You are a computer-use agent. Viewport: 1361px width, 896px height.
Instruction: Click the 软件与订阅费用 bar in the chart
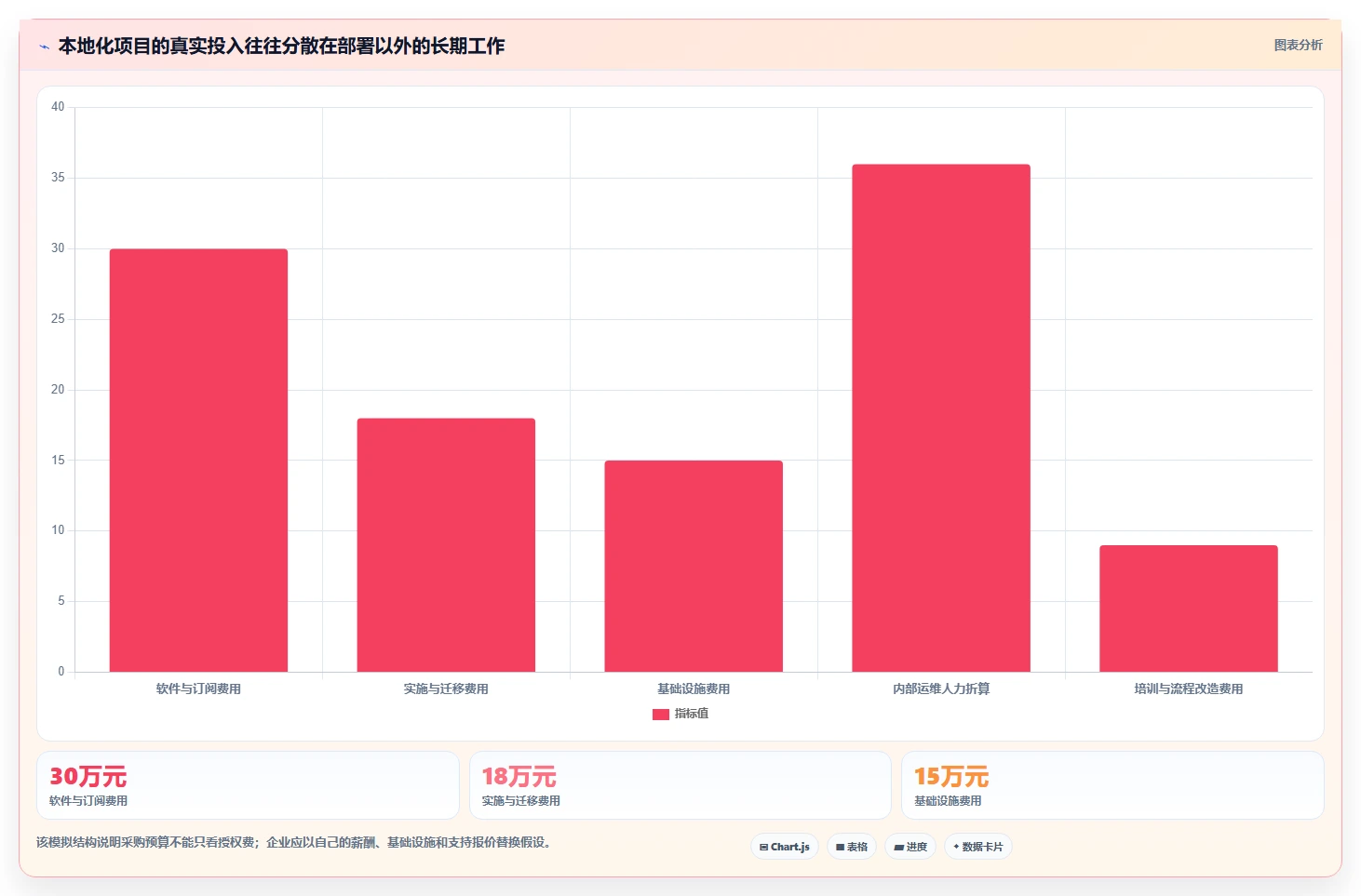[198, 460]
